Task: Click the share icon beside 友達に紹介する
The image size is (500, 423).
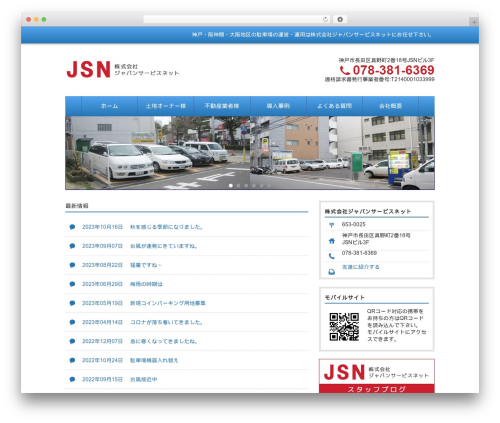Action: pyautogui.click(x=331, y=272)
